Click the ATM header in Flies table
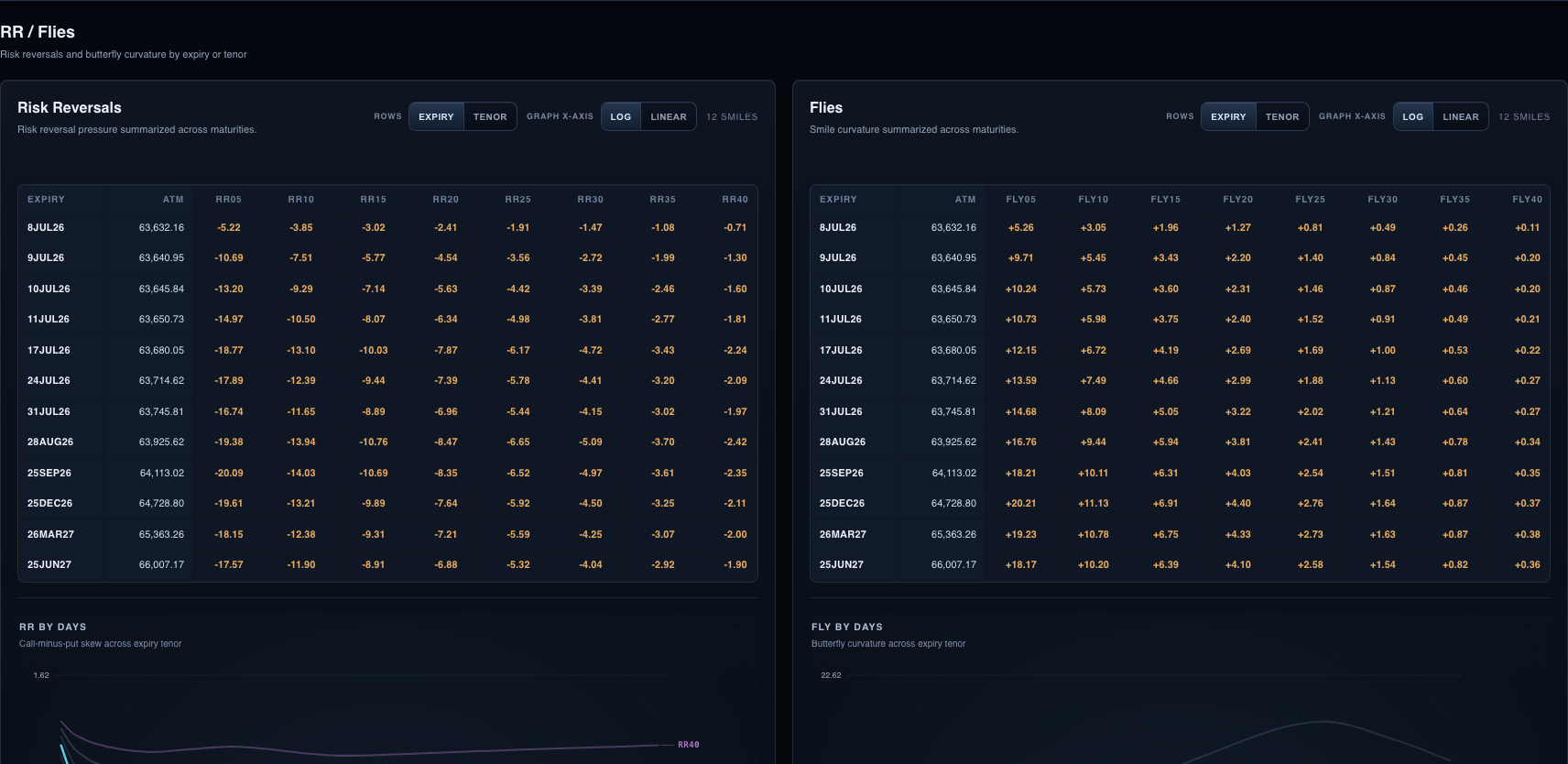 965,199
